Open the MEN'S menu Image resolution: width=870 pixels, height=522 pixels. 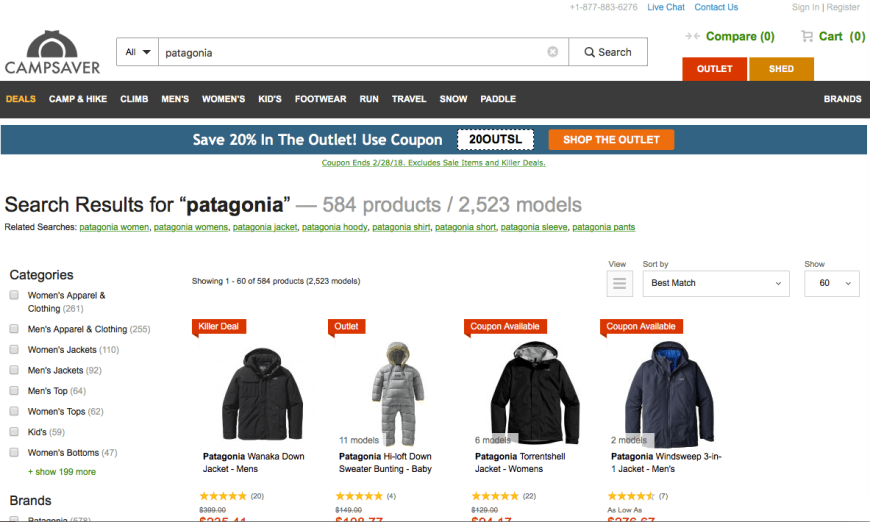[175, 99]
